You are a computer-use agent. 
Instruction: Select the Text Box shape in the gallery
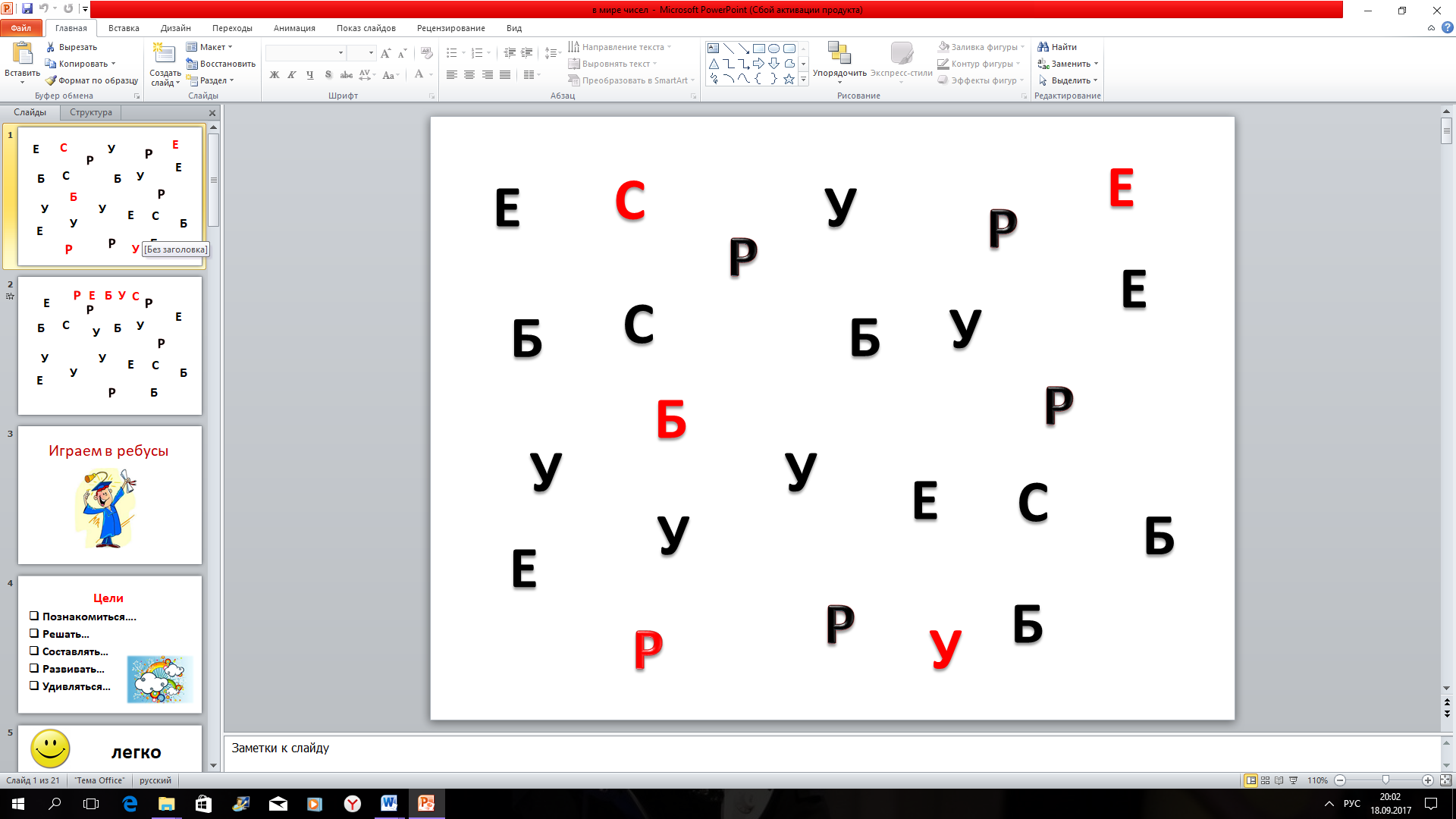pos(713,48)
